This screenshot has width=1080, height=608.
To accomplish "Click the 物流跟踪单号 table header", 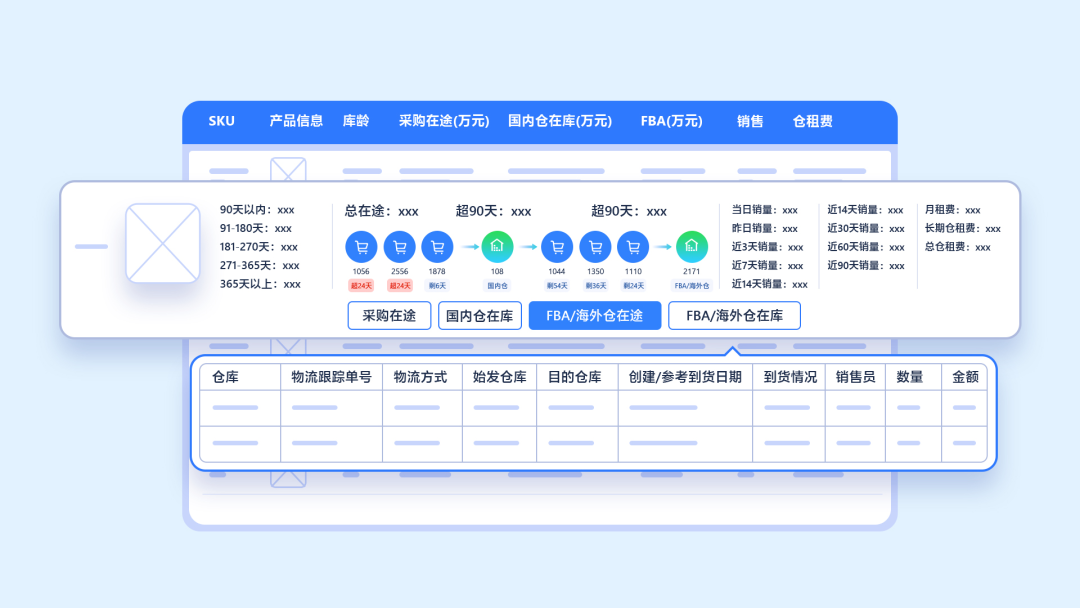I will click(331, 376).
